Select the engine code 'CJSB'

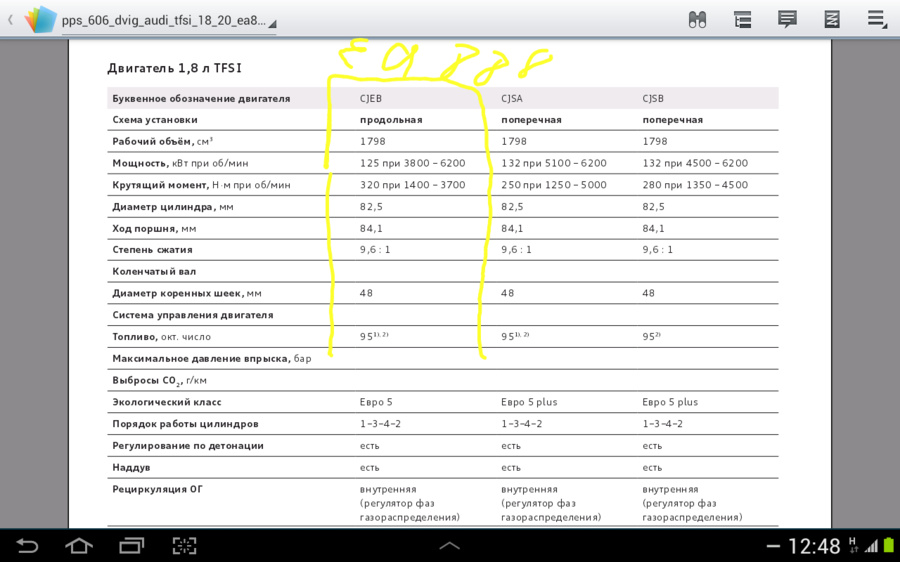pyautogui.click(x=653, y=99)
